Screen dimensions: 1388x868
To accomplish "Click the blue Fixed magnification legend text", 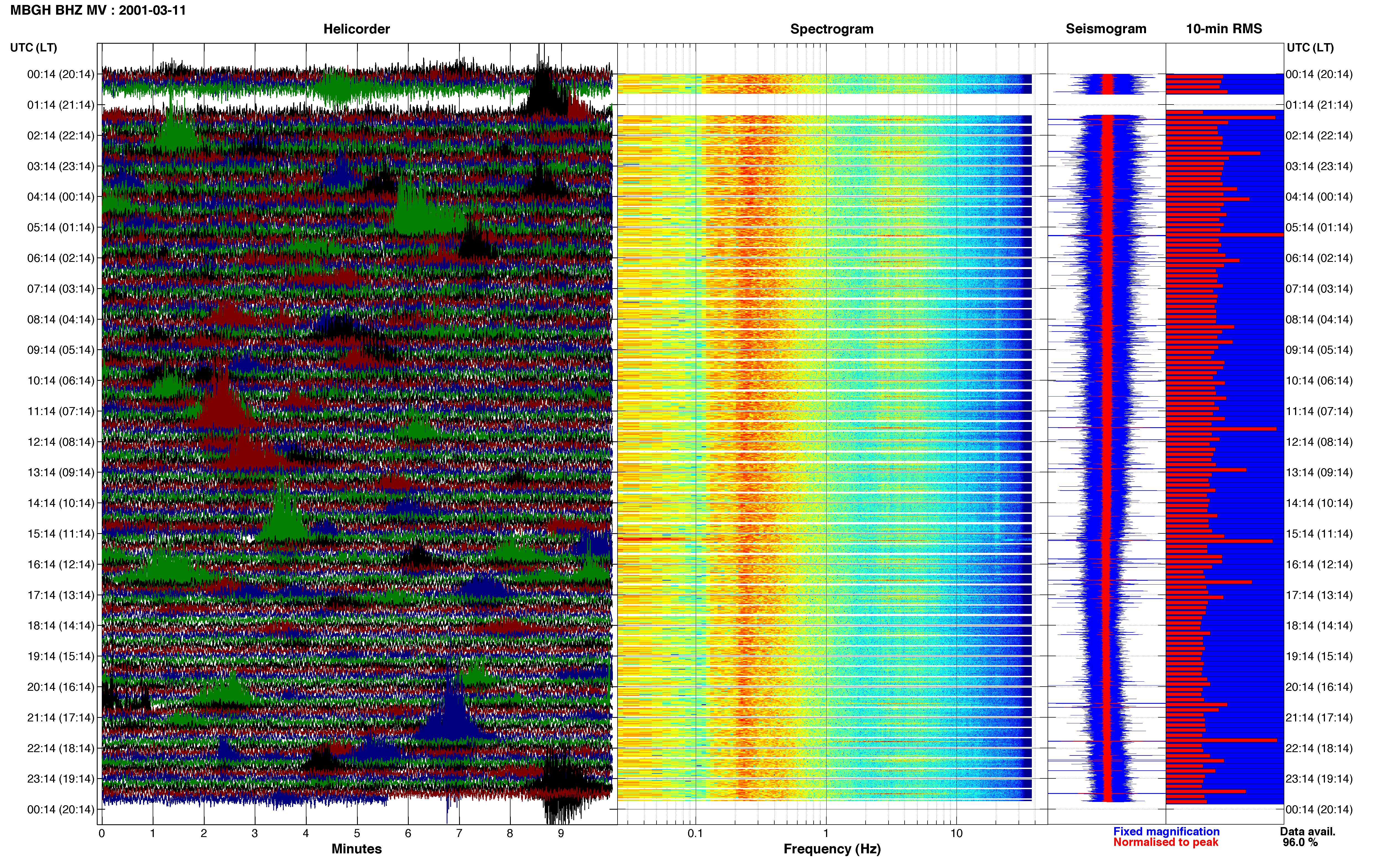I will tap(1166, 831).
